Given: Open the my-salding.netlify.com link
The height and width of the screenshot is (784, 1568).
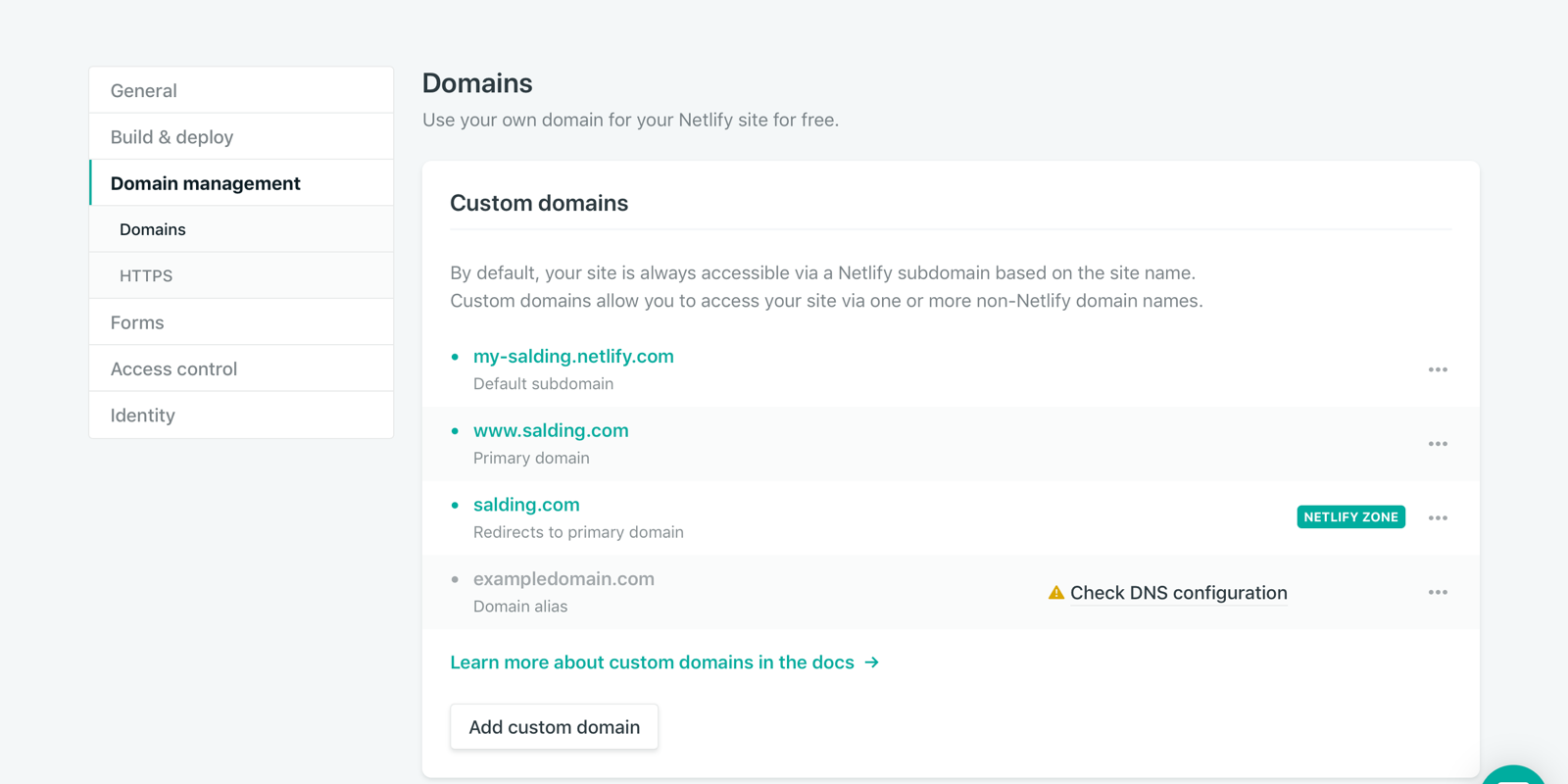Looking at the screenshot, I should point(573,357).
